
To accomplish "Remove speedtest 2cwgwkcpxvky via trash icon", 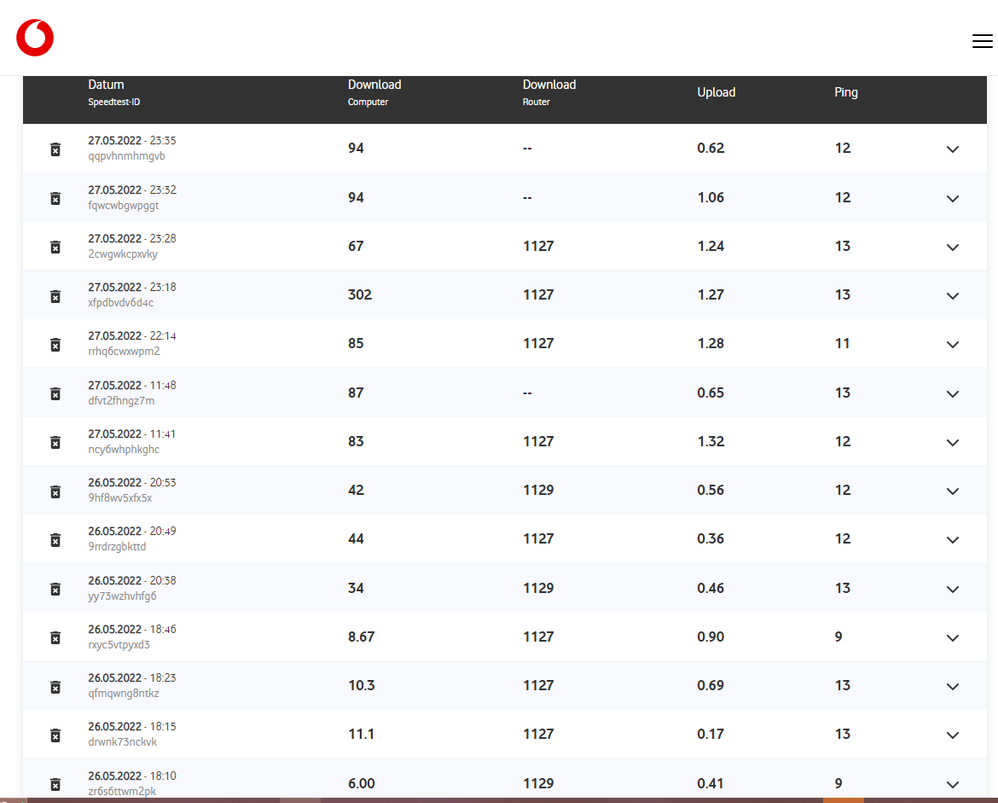I will coord(56,247).
